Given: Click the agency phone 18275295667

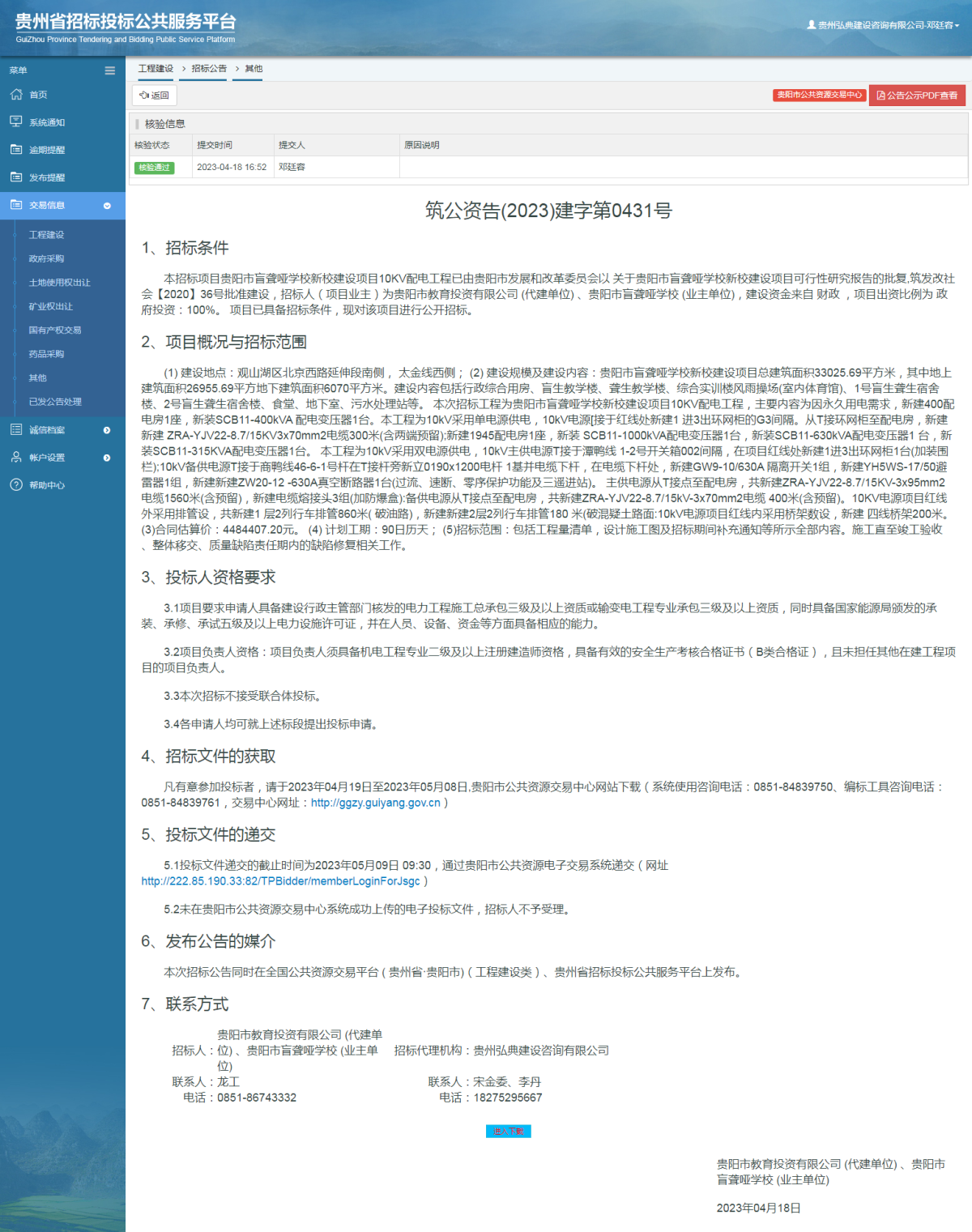Looking at the screenshot, I should [508, 1098].
